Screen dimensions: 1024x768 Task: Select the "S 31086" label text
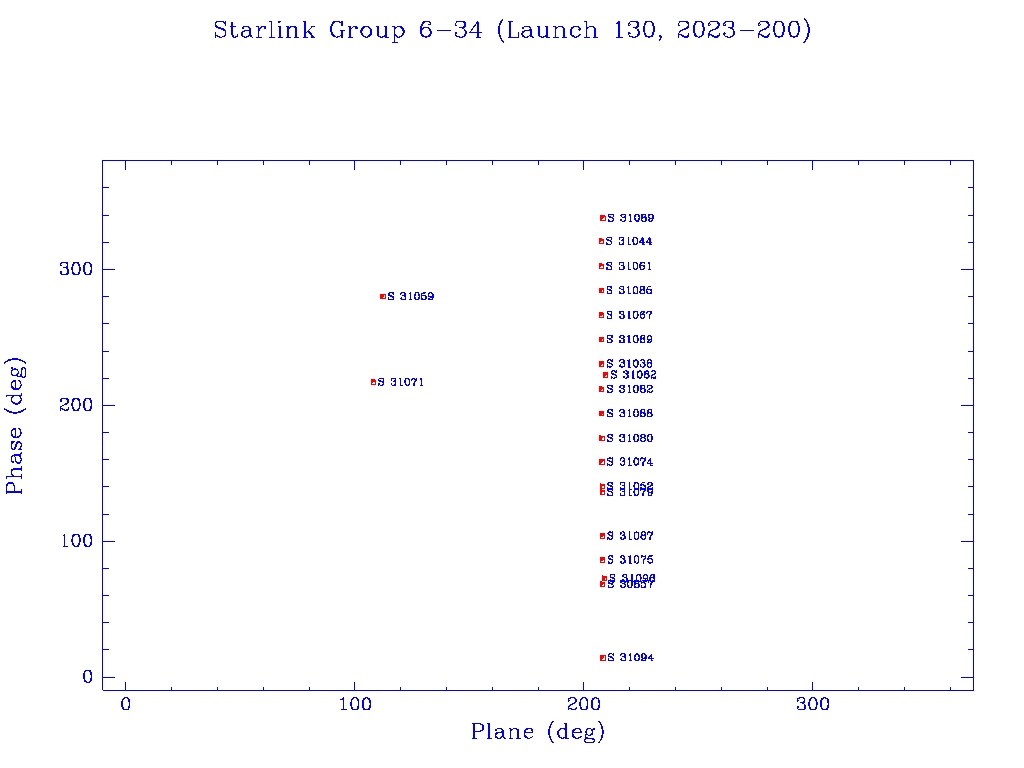629,291
